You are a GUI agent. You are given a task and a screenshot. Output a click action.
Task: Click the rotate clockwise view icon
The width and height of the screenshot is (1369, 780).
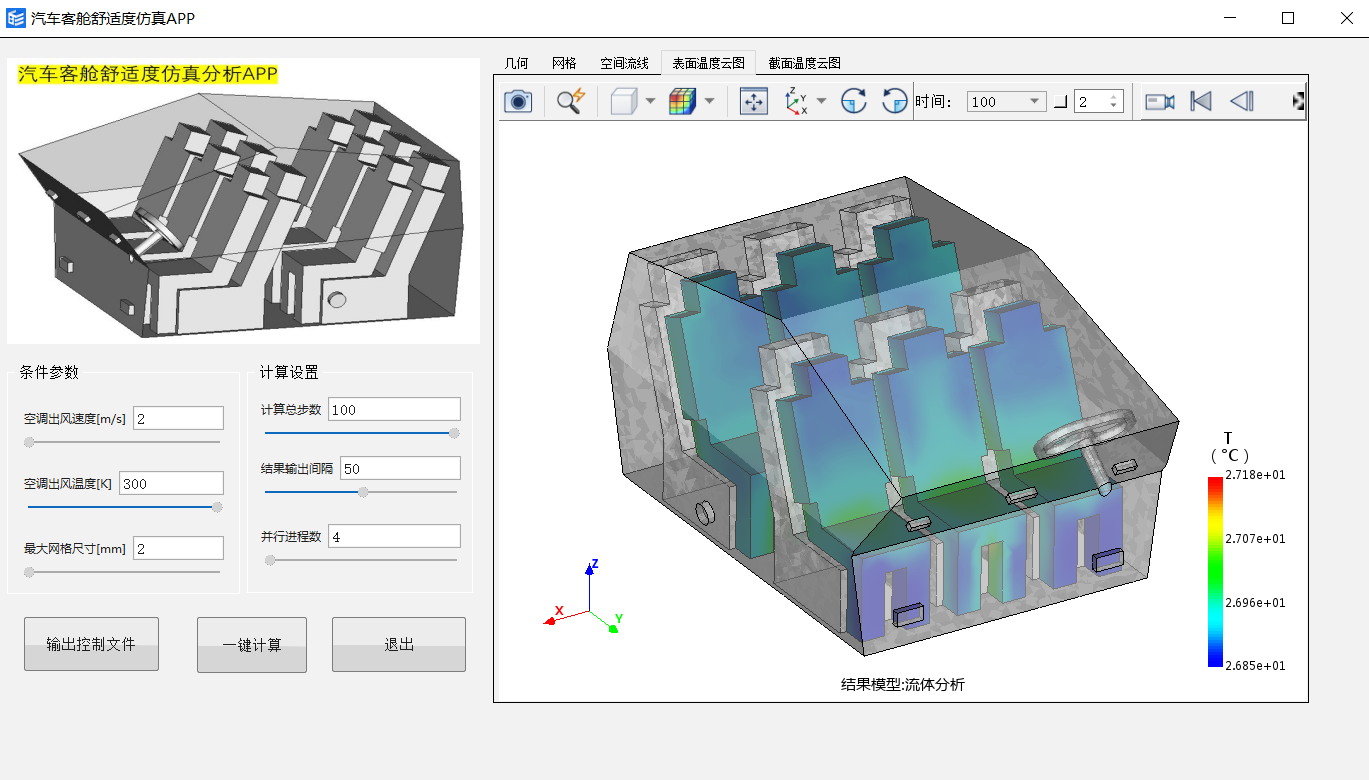(x=853, y=101)
